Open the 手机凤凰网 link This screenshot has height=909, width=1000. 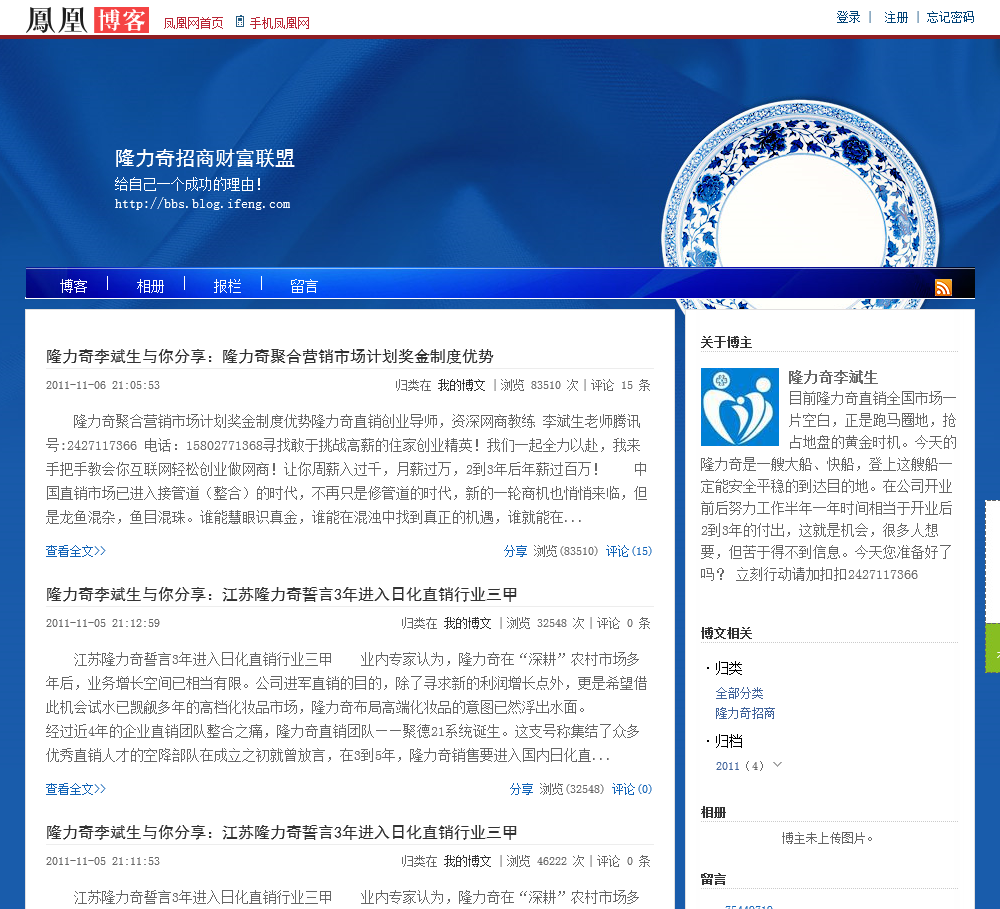point(279,23)
